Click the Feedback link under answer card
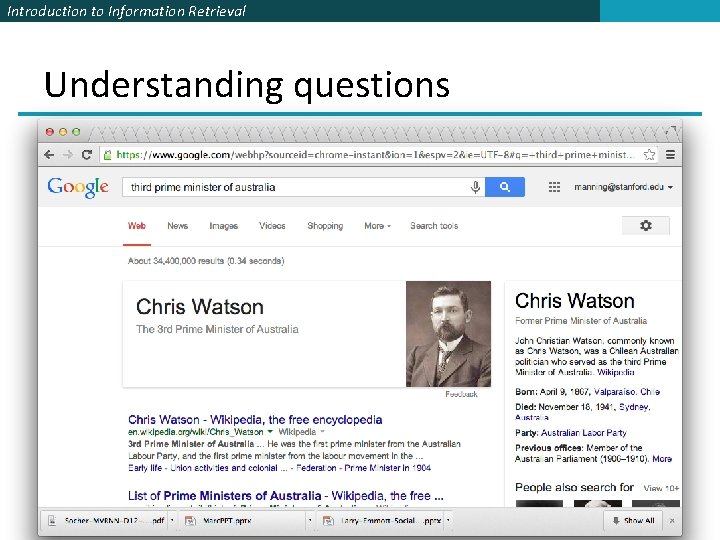This screenshot has height=540, width=720. coord(461,394)
